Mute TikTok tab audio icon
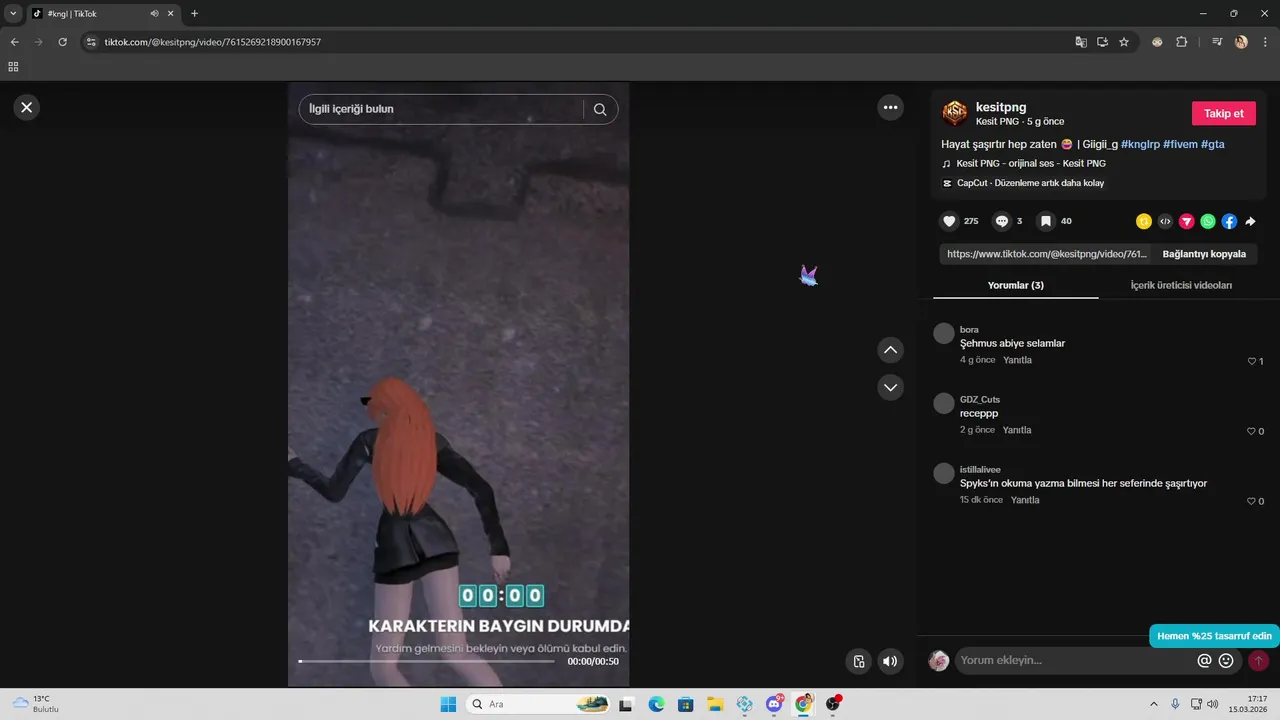Screen dimensions: 1280x720 click(x=155, y=14)
